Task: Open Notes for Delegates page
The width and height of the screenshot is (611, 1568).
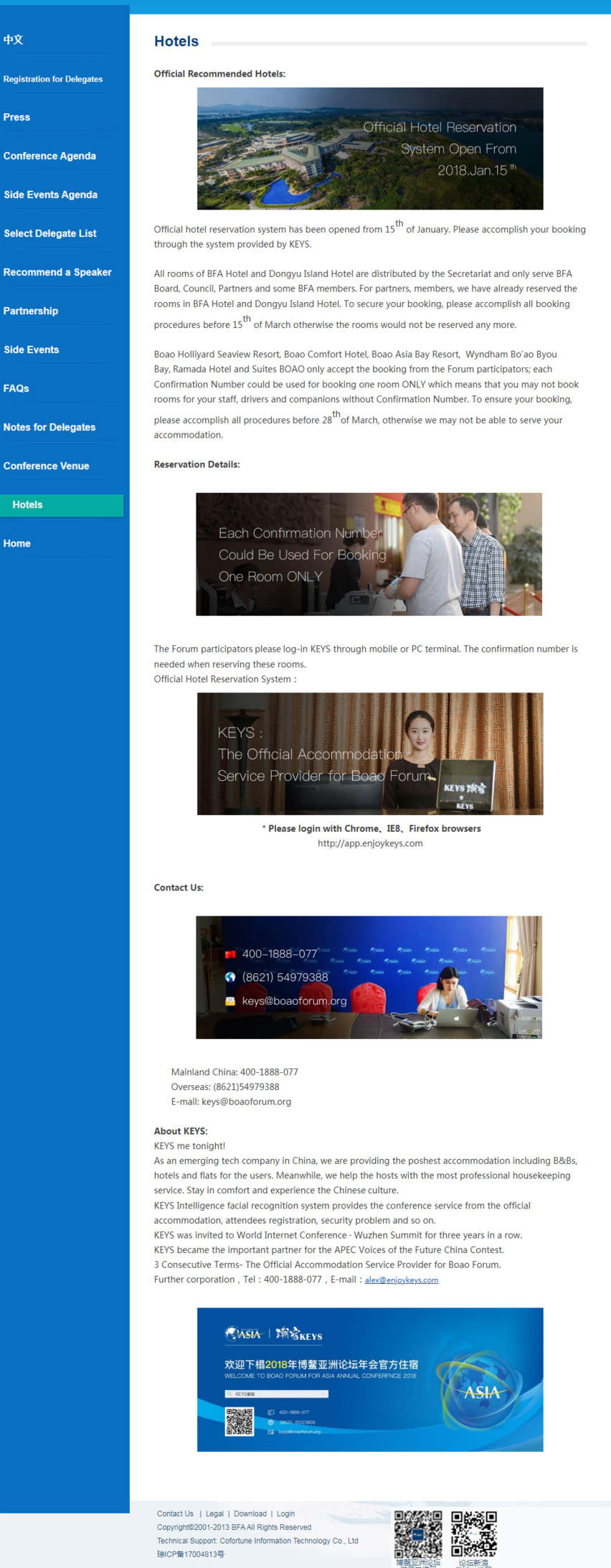Action: [x=49, y=427]
